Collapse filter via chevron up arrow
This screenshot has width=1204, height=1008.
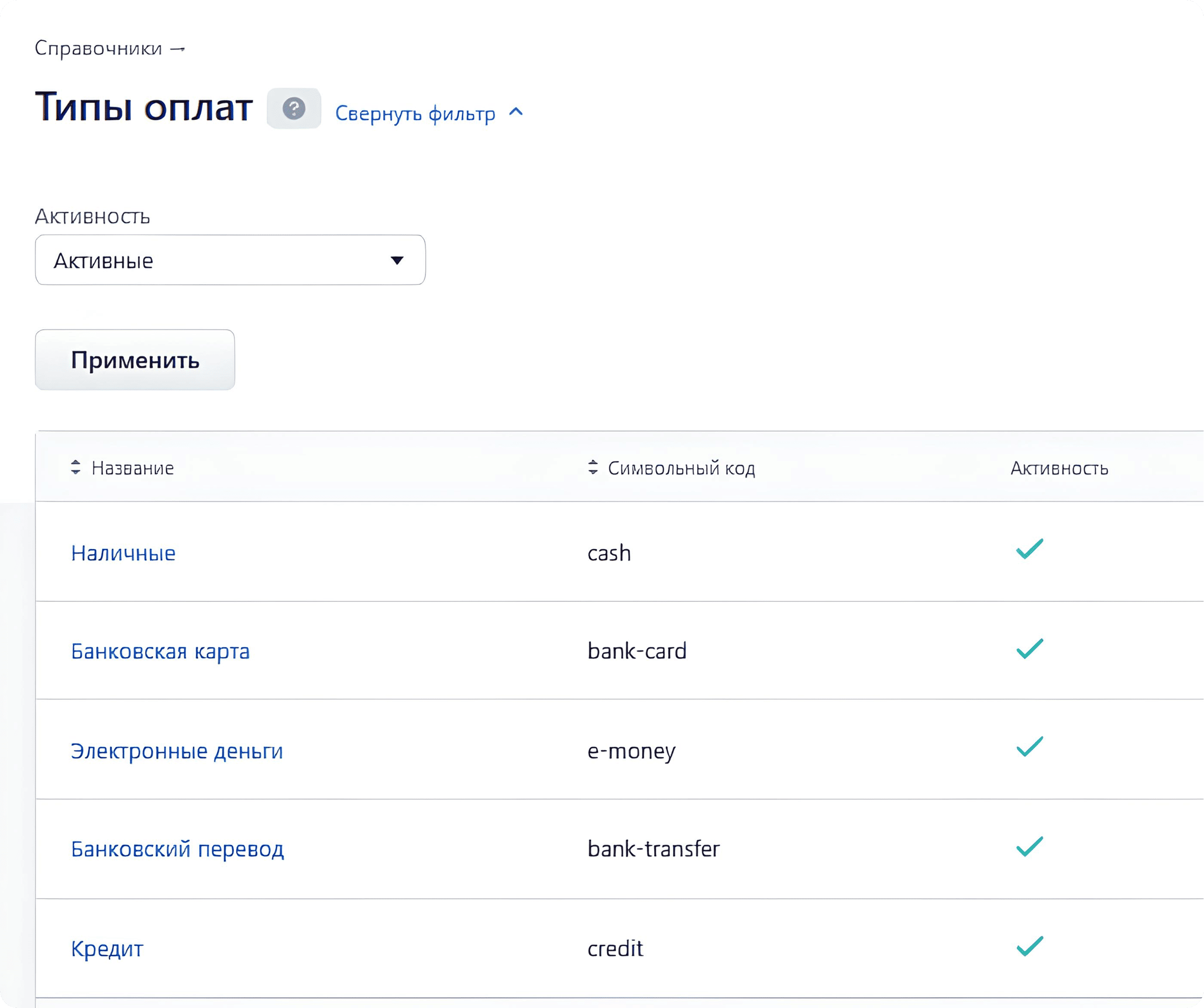click(x=516, y=112)
